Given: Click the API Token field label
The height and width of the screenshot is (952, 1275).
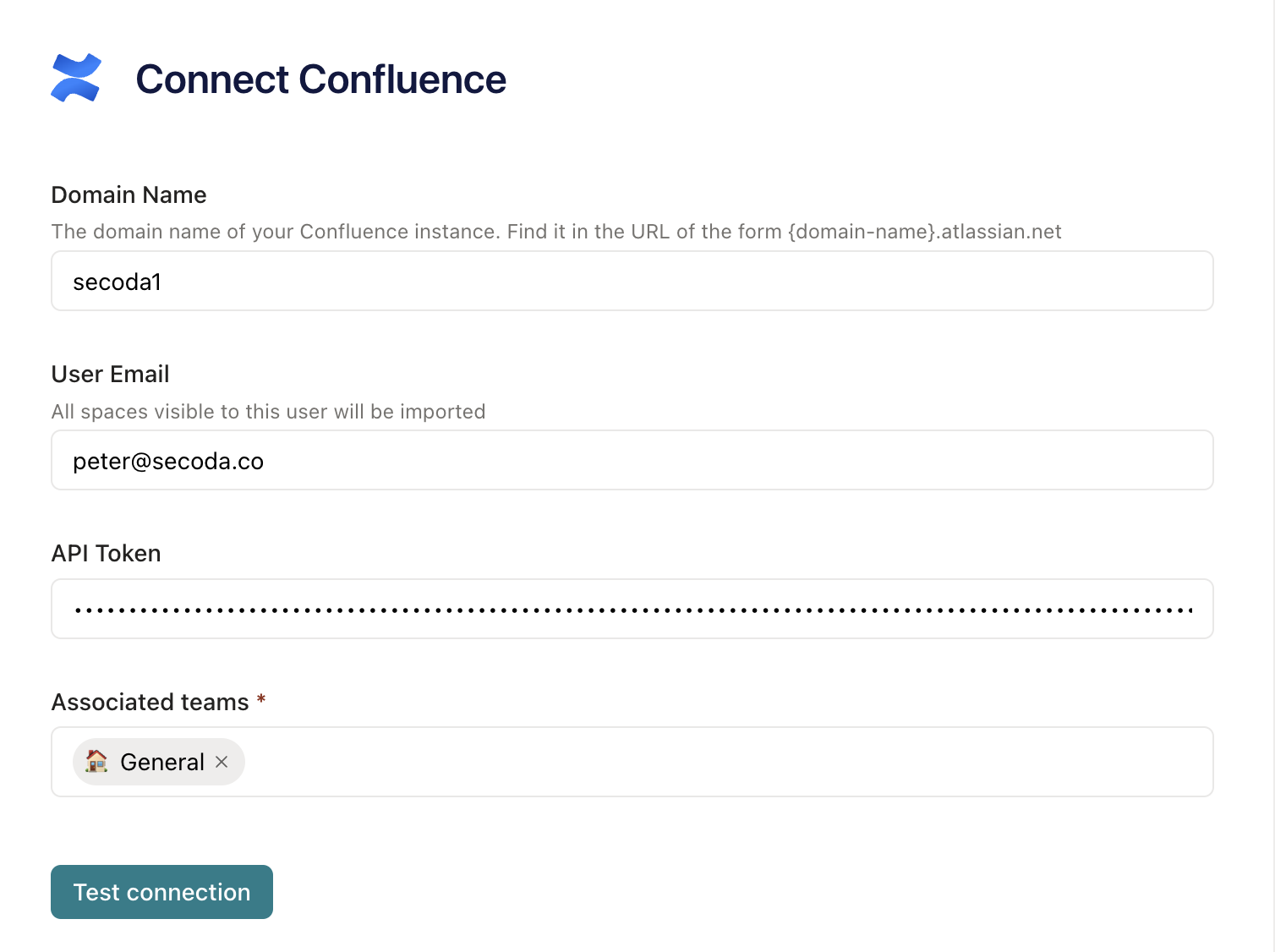Looking at the screenshot, I should [106, 554].
